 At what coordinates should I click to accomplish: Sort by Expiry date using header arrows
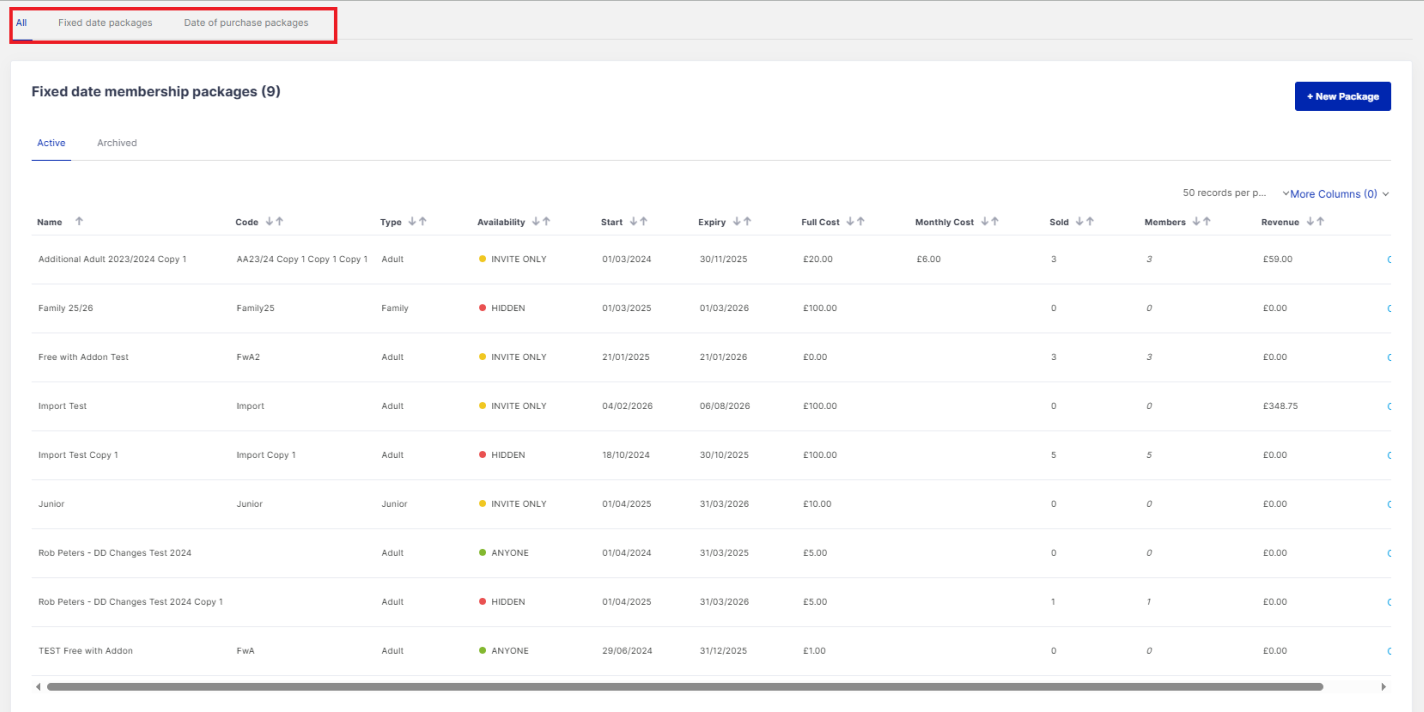coord(741,222)
